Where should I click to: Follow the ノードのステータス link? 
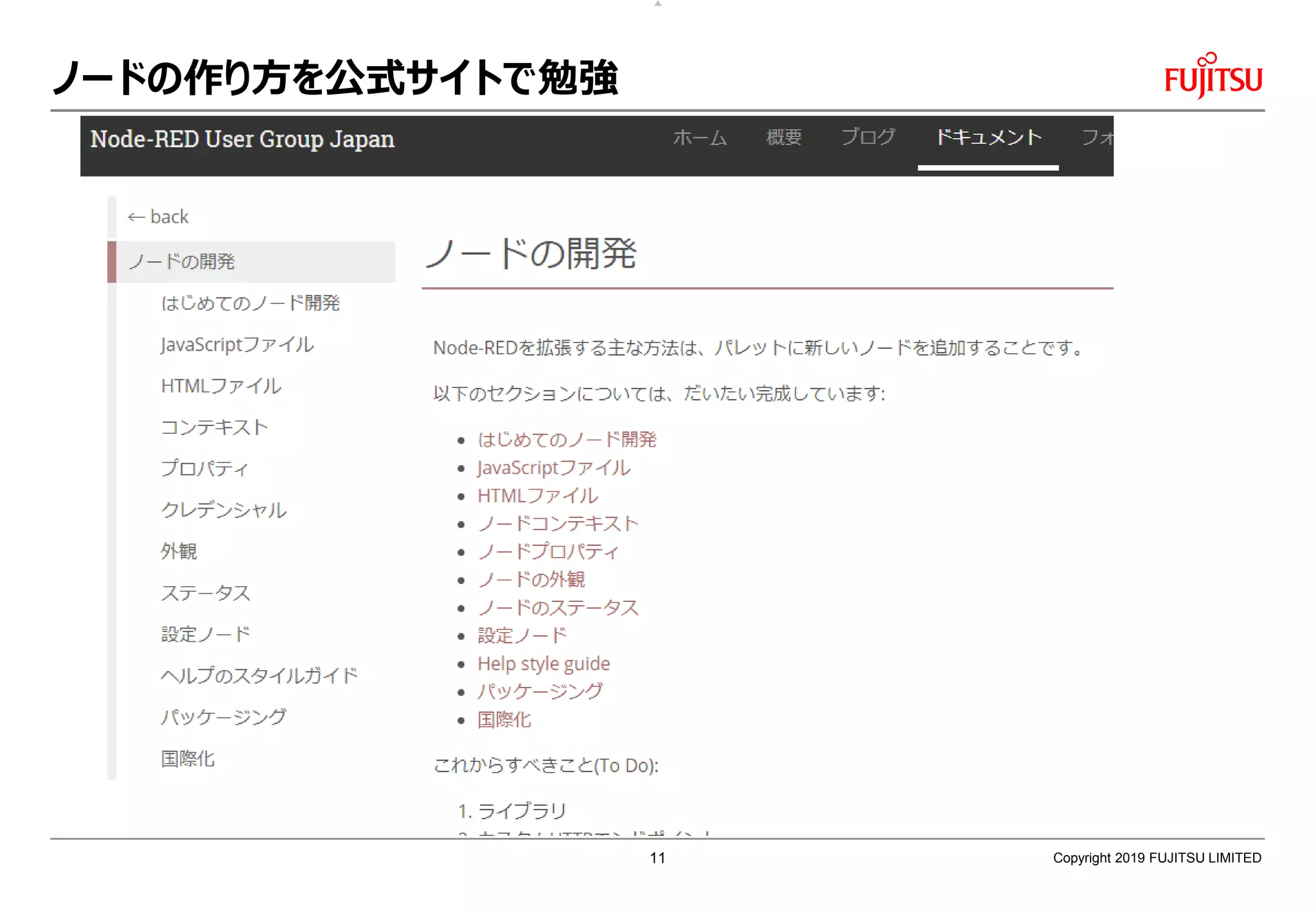coord(558,608)
